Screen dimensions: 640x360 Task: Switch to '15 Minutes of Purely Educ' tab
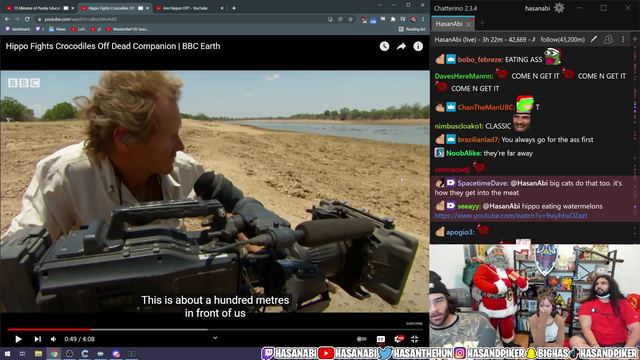[x=38, y=8]
